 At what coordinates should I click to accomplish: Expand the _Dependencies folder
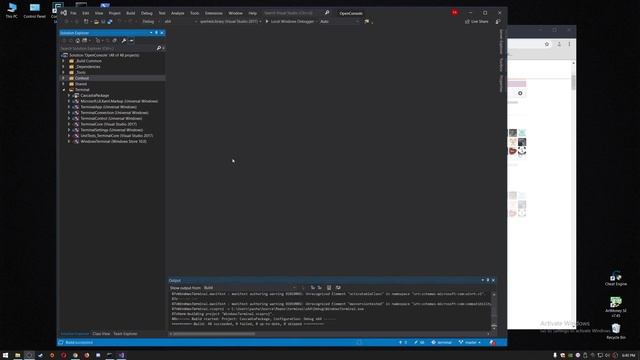63,67
